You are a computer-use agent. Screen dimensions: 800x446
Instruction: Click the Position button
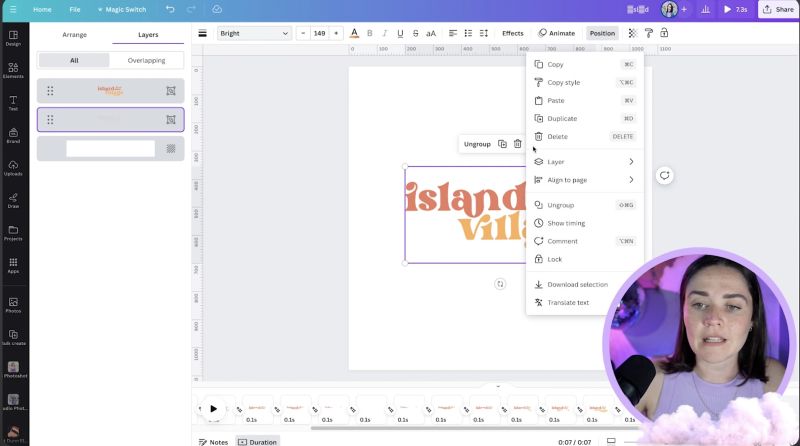602,33
